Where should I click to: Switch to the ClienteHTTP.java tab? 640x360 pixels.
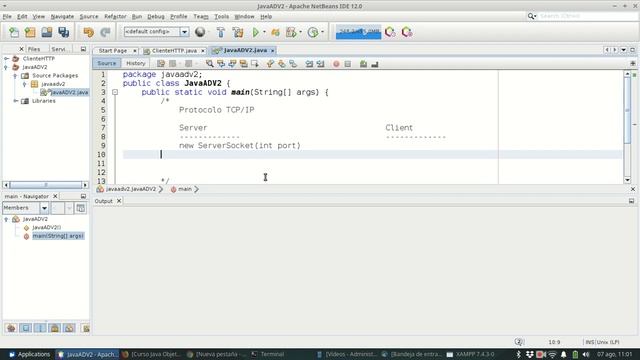click(x=174, y=51)
